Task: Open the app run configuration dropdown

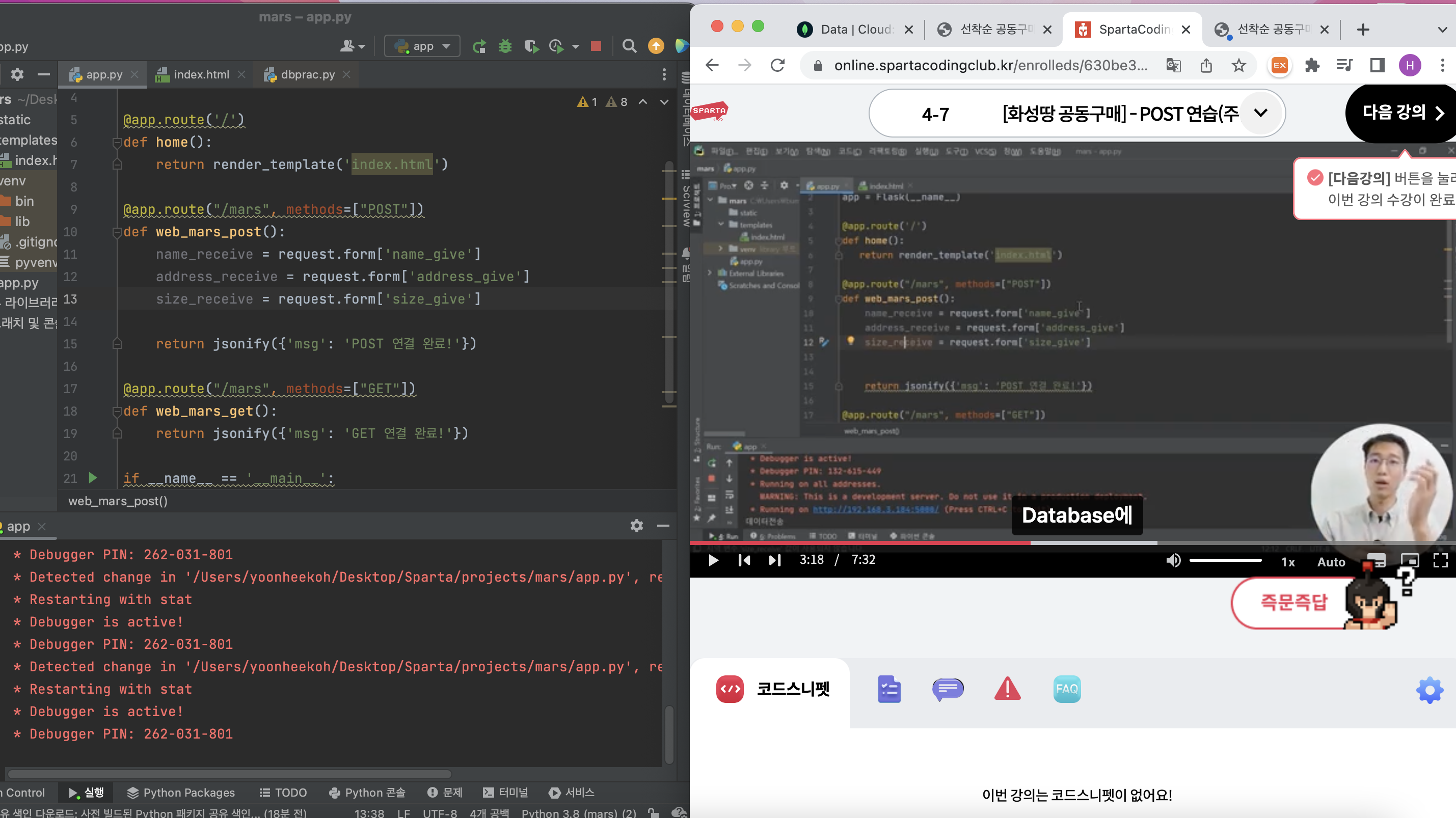Action: pos(422,46)
